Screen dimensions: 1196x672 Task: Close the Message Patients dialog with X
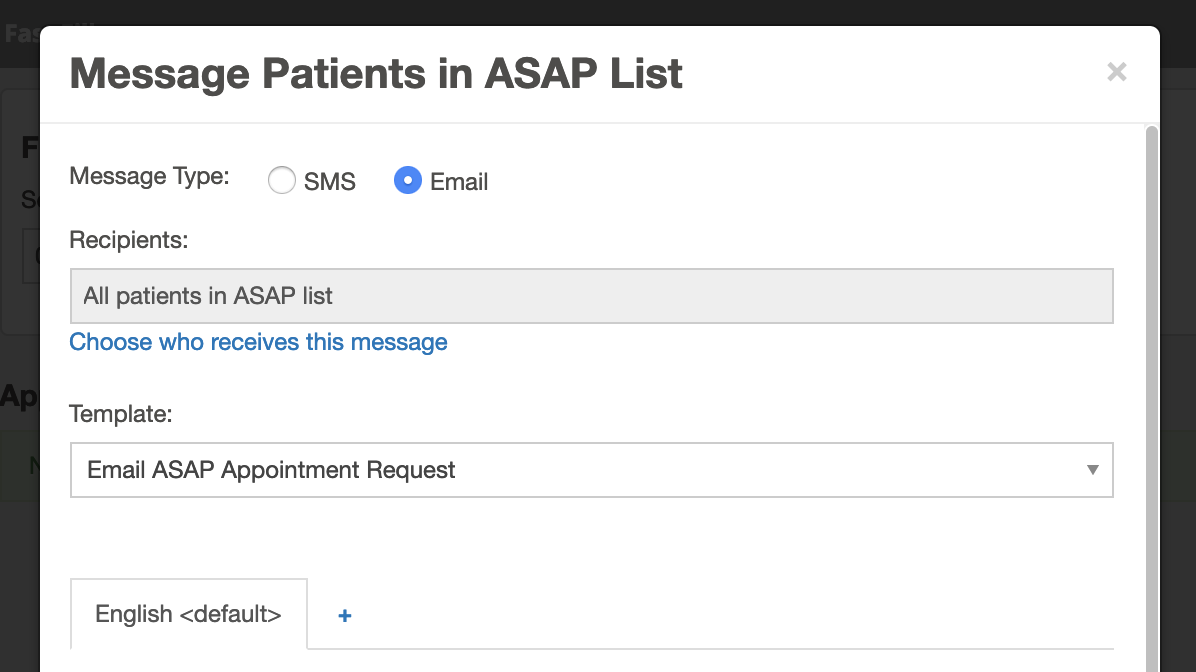[1116, 72]
